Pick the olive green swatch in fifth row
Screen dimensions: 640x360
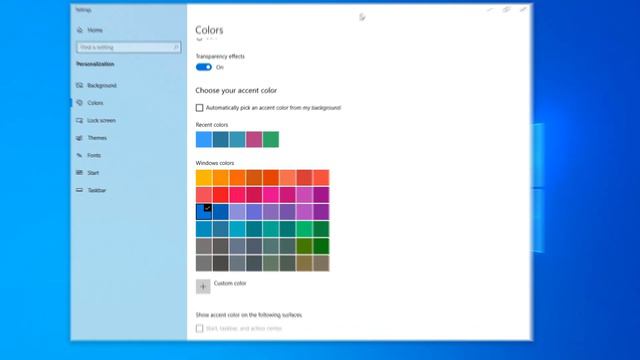[304, 246]
